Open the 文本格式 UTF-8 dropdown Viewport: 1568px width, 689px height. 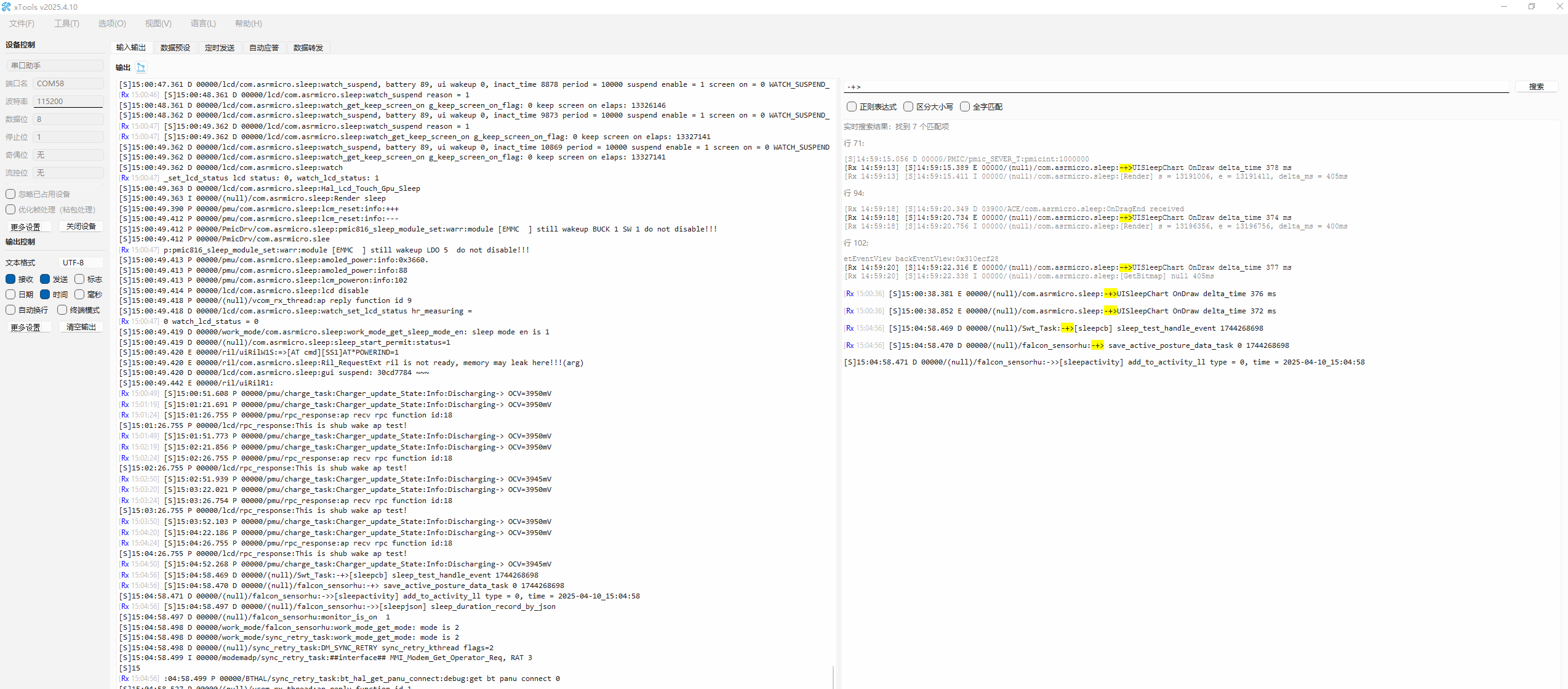80,262
